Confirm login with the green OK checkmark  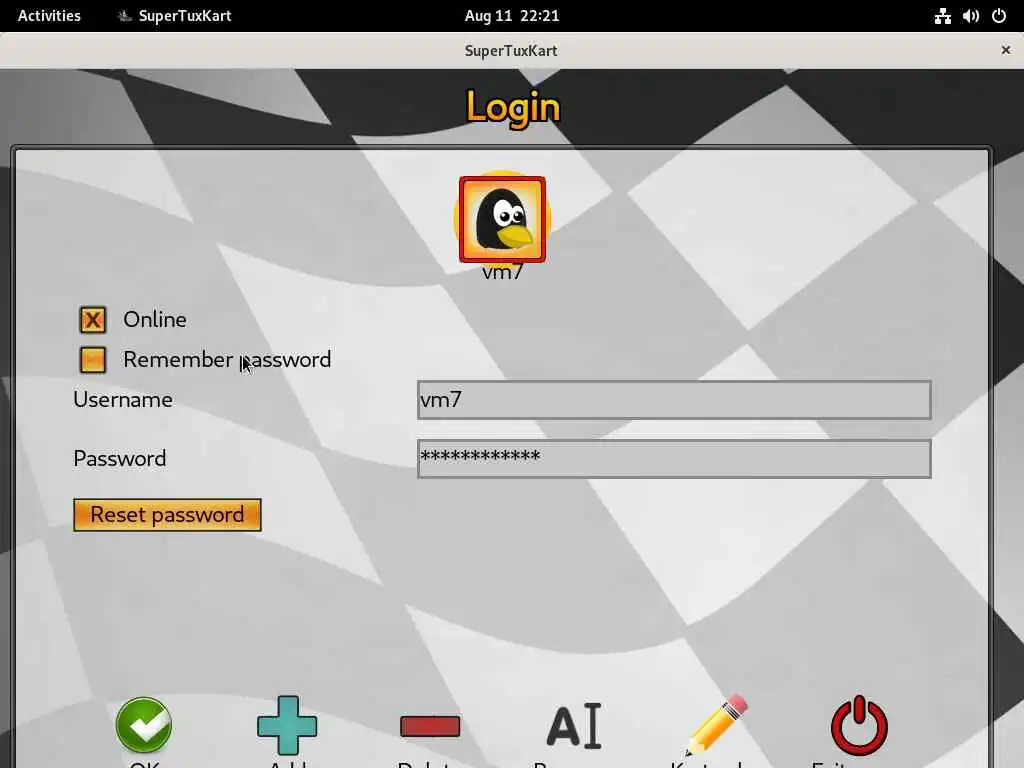coord(144,725)
